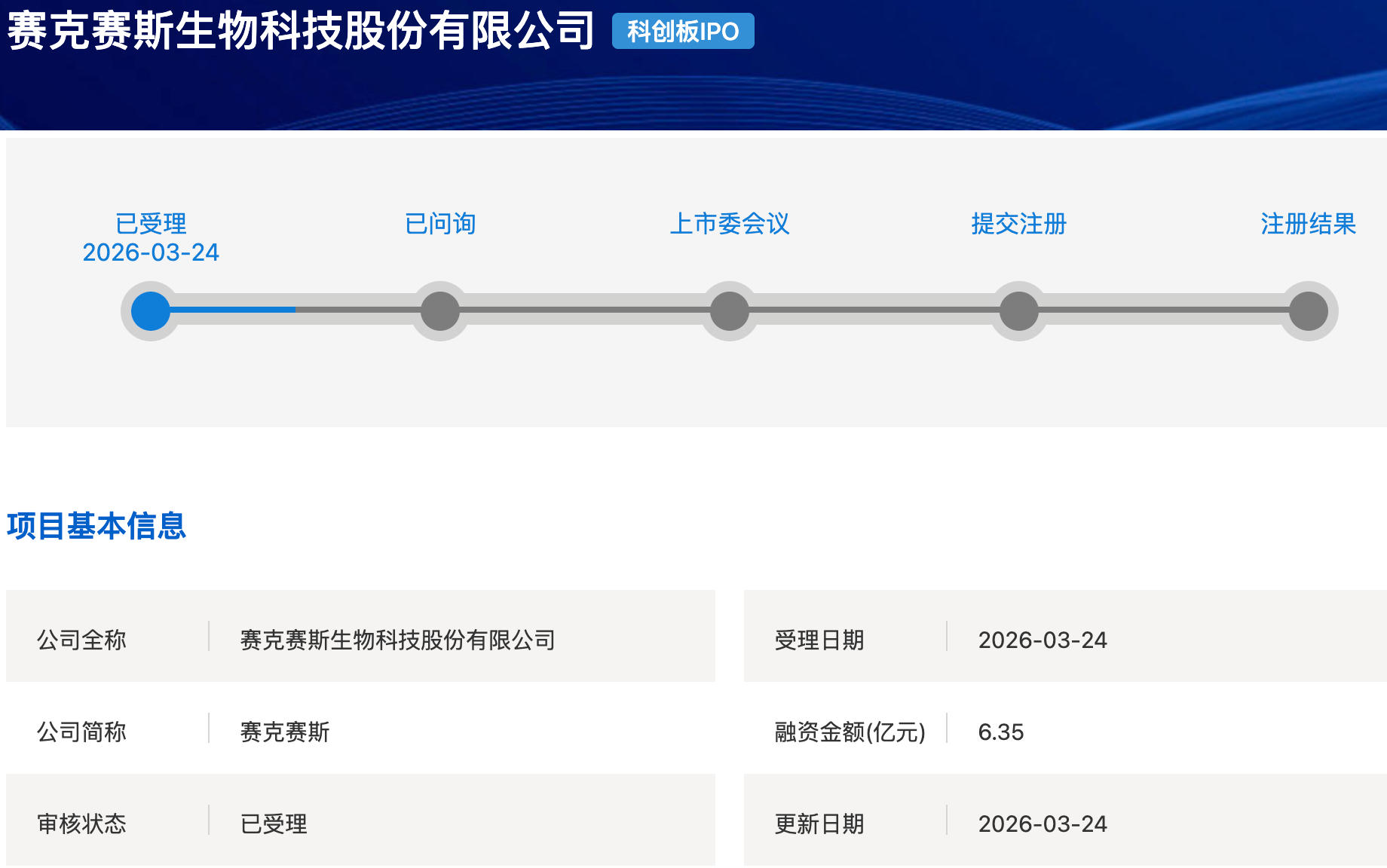Image resolution: width=1387 pixels, height=868 pixels.
Task: Click the date under the 已受理 stage label
Action: click(x=151, y=252)
